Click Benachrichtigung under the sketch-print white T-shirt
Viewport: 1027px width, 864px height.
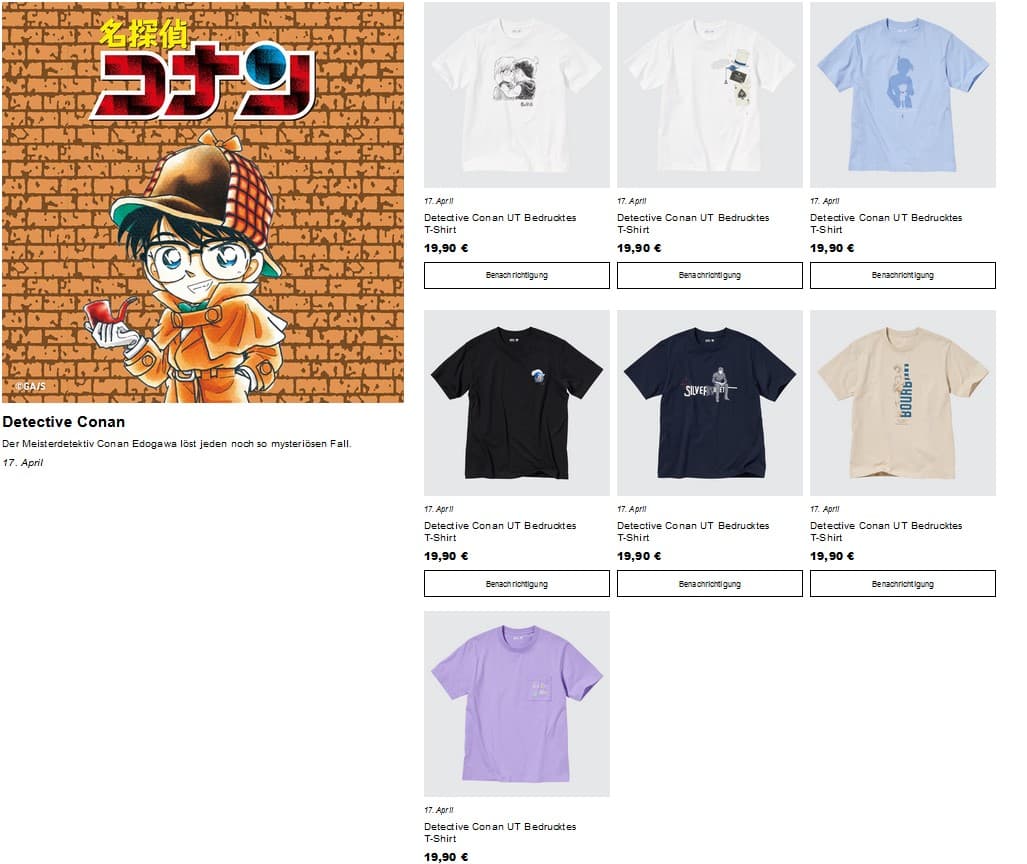pyautogui.click(x=517, y=276)
